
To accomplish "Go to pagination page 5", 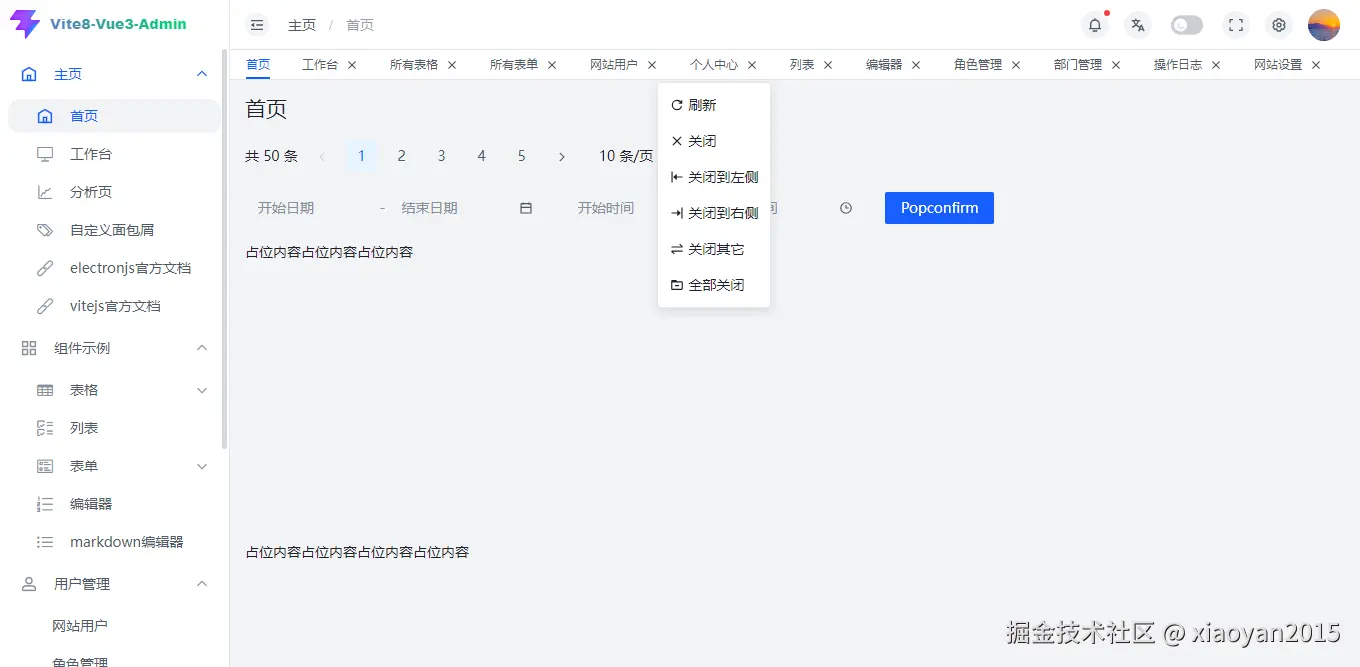I will (x=521, y=156).
